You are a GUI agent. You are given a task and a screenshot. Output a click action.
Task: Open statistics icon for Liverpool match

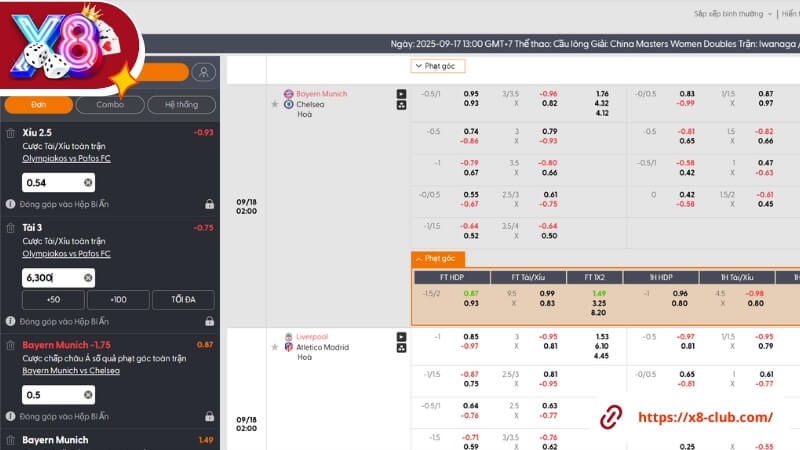(402, 348)
